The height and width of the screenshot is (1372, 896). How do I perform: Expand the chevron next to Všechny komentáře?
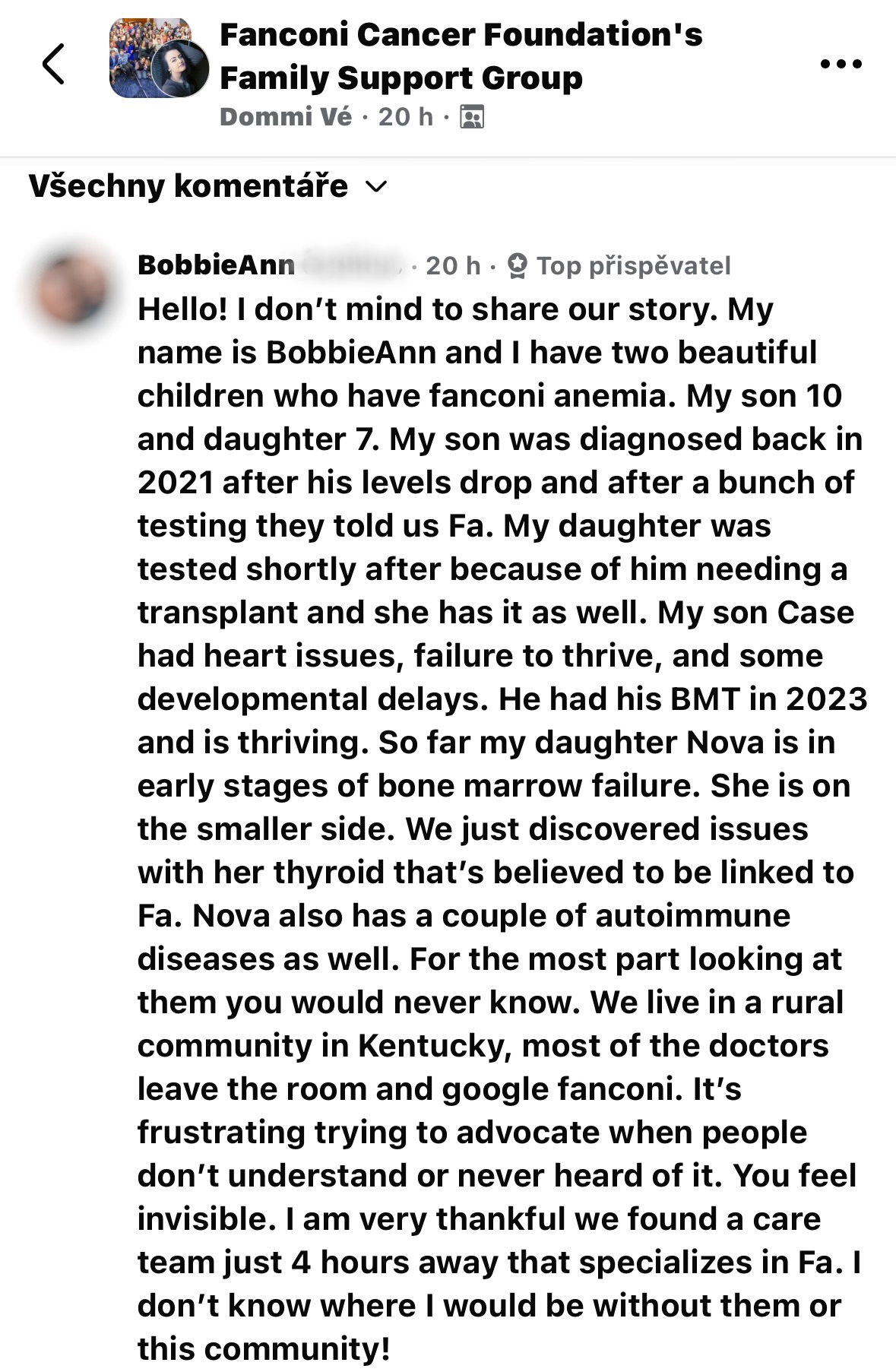(377, 187)
